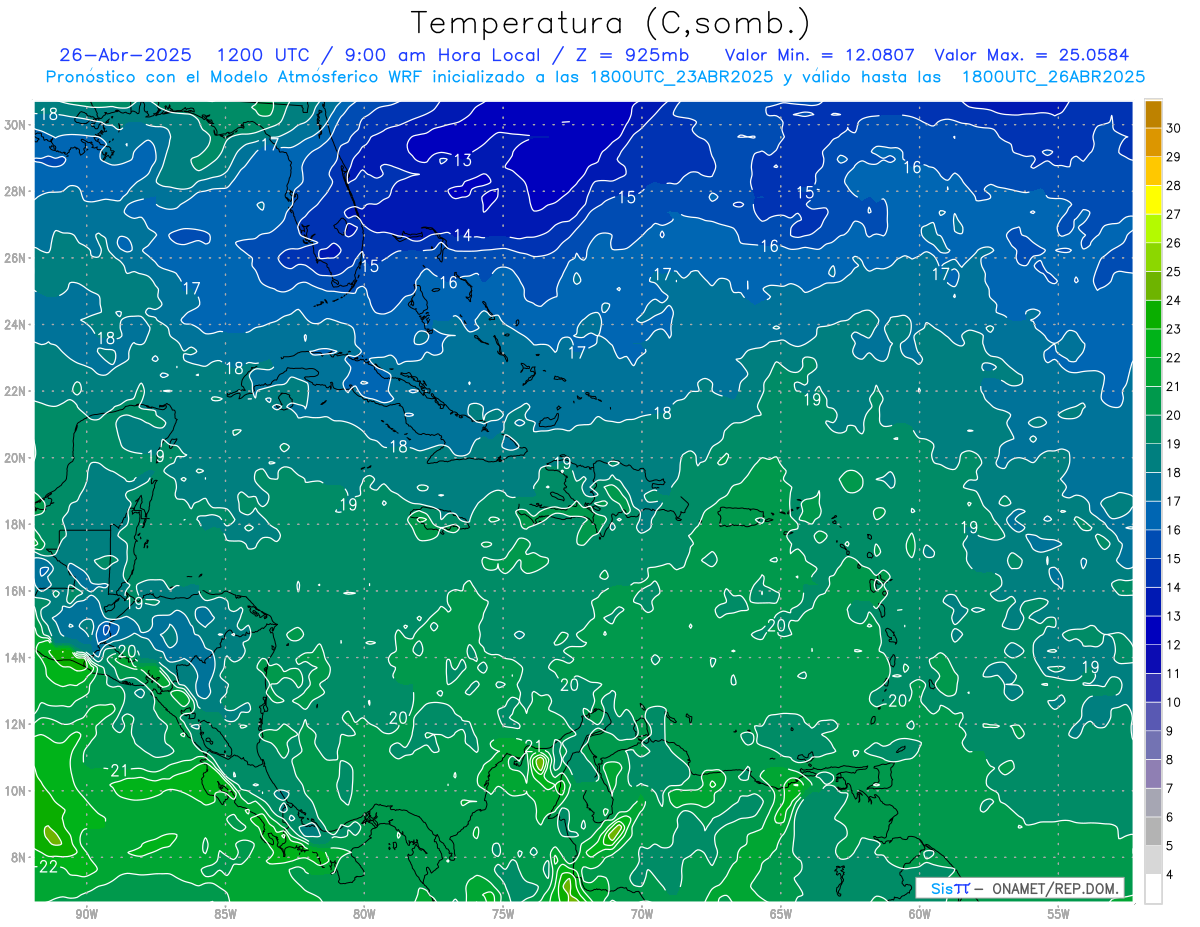Click the '30N' latitude axis label

(15, 125)
